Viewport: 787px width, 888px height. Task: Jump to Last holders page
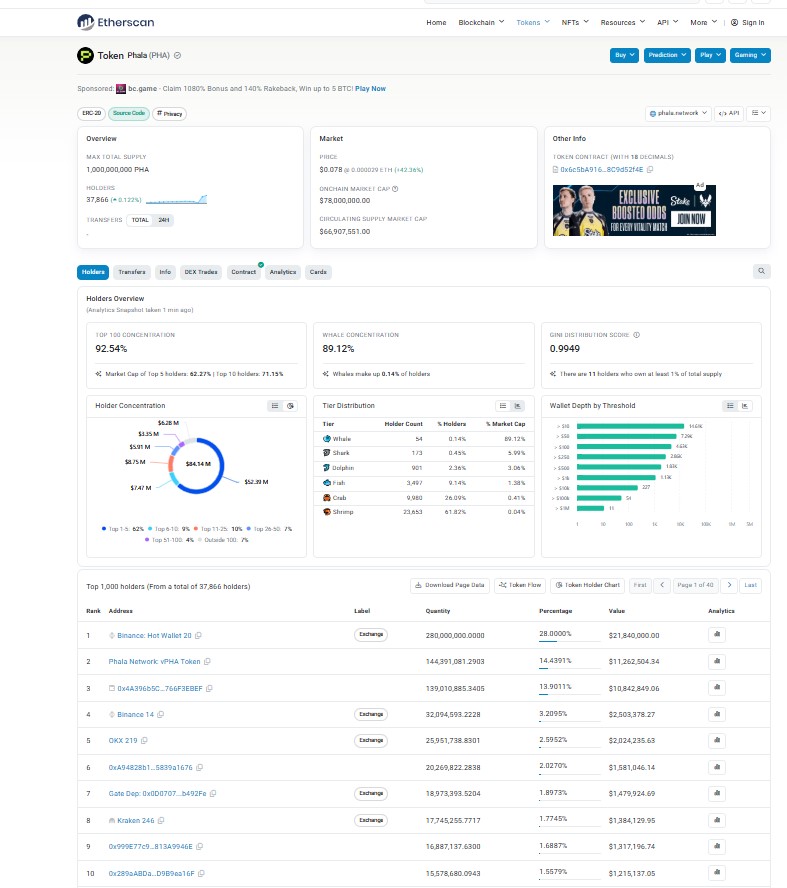(750, 585)
